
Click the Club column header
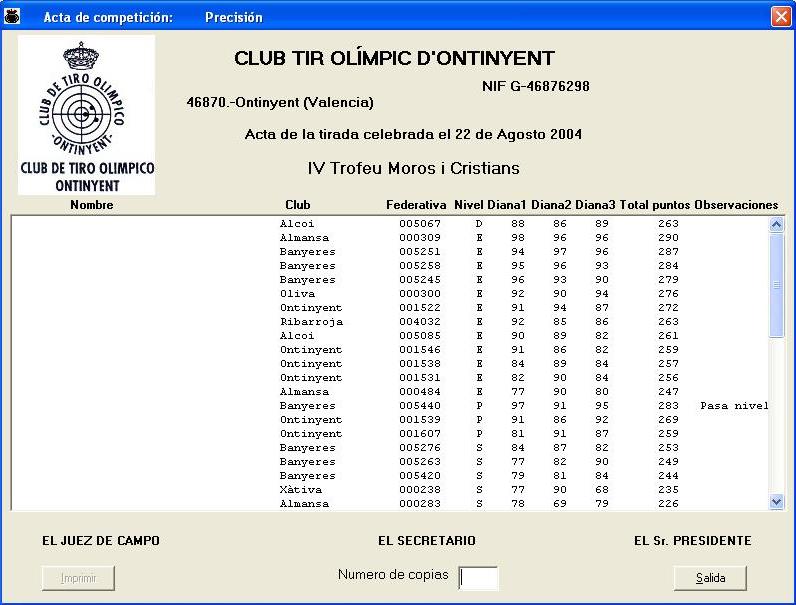pyautogui.click(x=298, y=205)
